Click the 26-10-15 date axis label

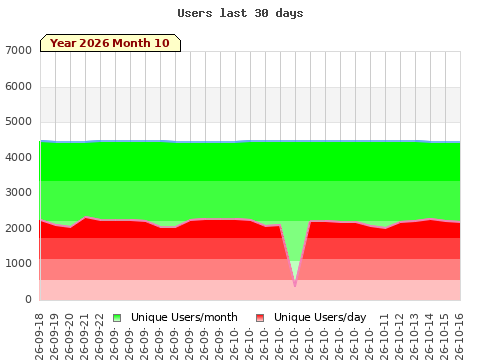tap(444, 337)
